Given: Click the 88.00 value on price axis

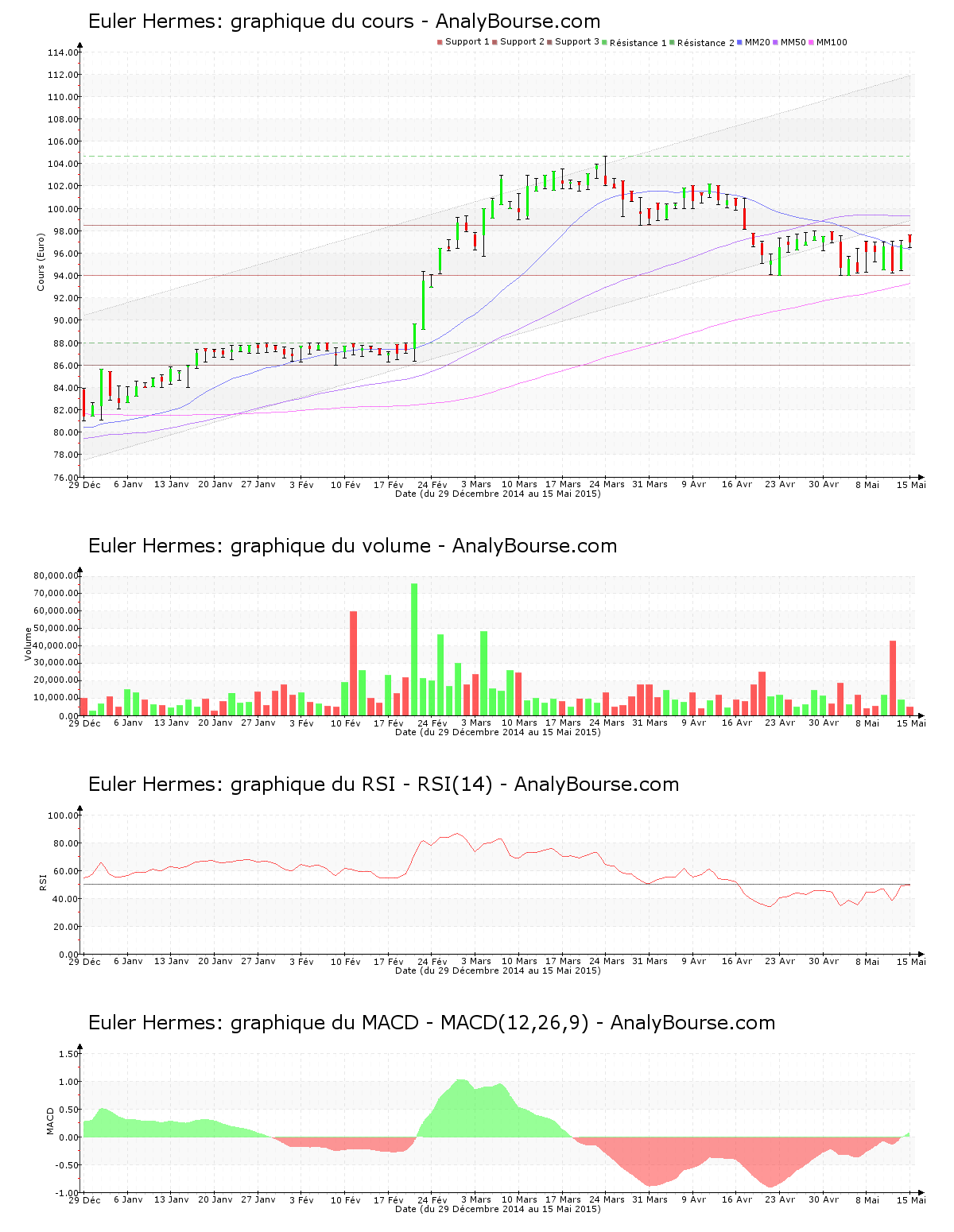Looking at the screenshot, I should 65,343.
